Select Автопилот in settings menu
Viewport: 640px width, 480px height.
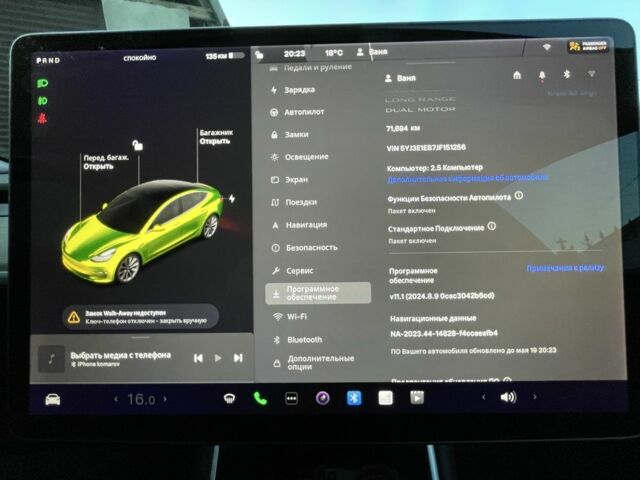(304, 112)
